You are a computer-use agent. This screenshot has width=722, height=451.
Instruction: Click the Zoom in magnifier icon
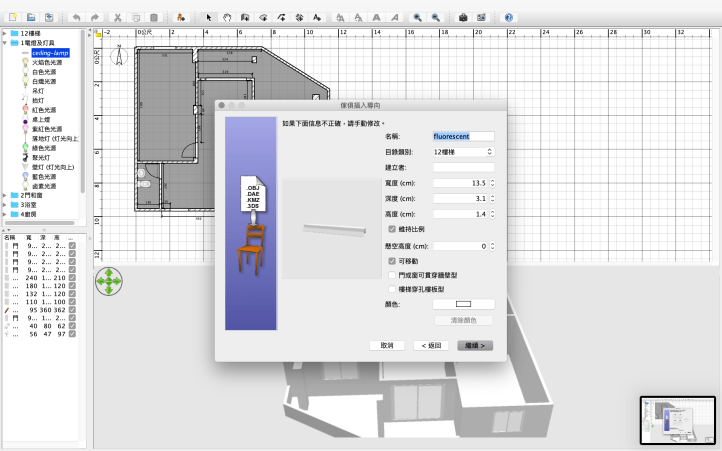418,18
